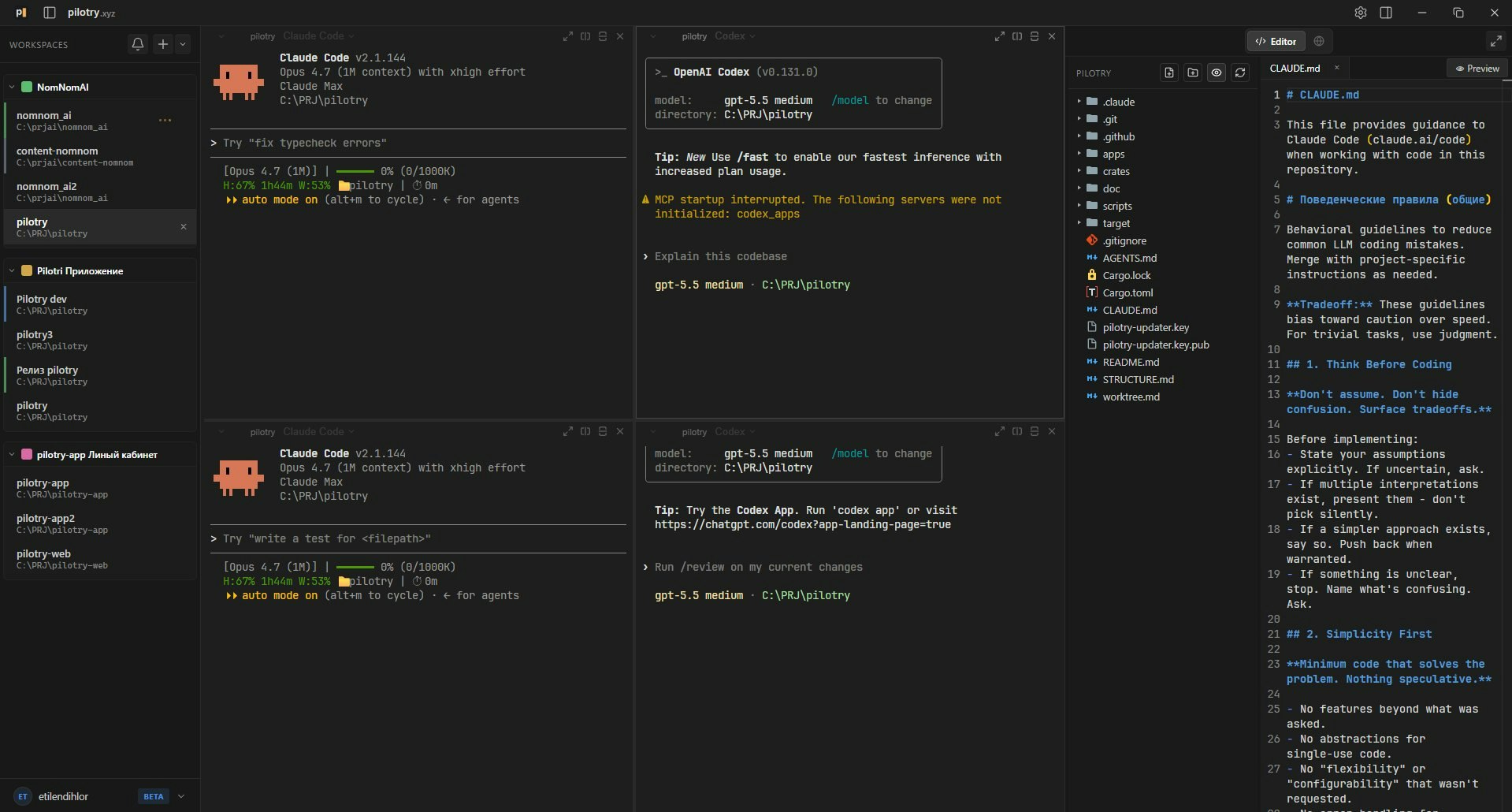Open the notifications bell in Workspaces
1512x812 pixels.
tap(138, 44)
